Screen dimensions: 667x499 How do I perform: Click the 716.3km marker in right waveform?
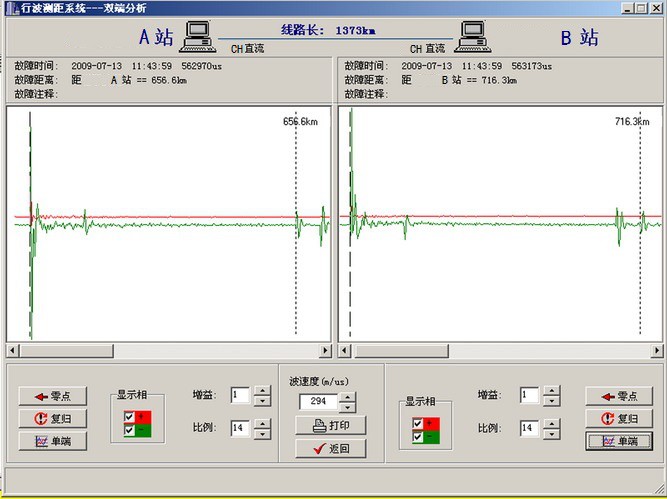(x=632, y=122)
